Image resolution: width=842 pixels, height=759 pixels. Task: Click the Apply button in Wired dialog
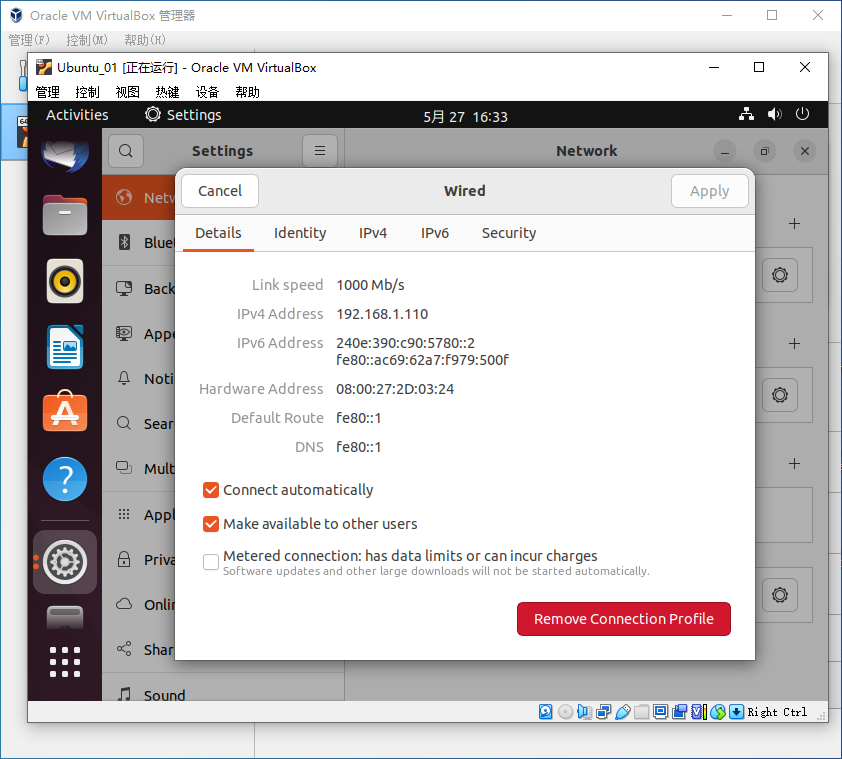point(709,191)
